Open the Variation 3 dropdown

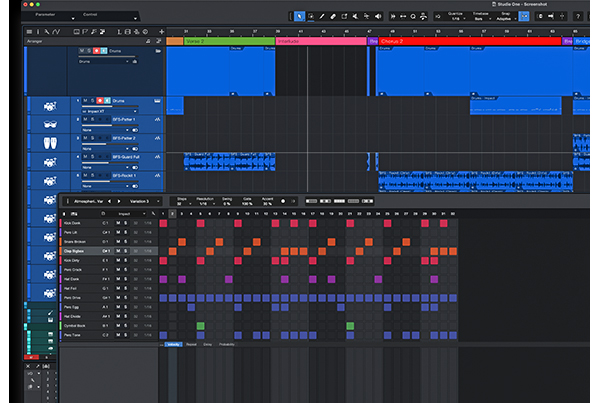tap(144, 201)
